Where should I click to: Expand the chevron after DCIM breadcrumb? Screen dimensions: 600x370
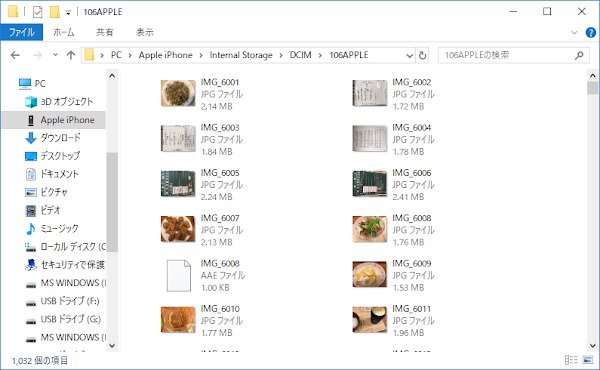[x=320, y=55]
